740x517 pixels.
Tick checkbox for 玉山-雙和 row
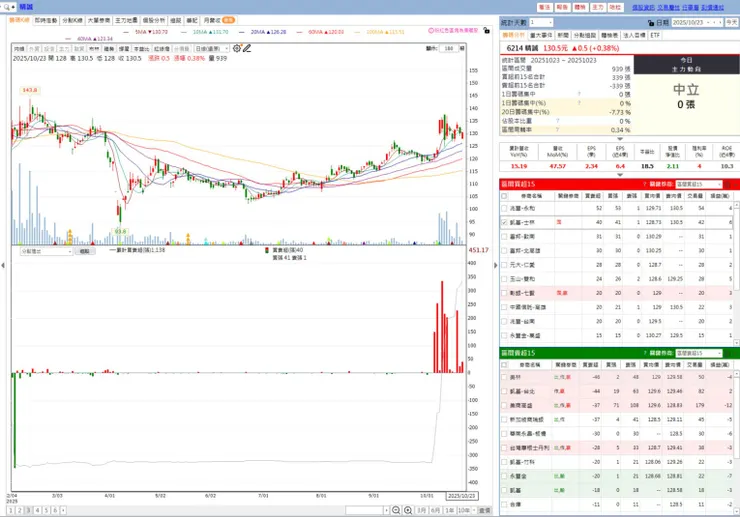pos(504,279)
